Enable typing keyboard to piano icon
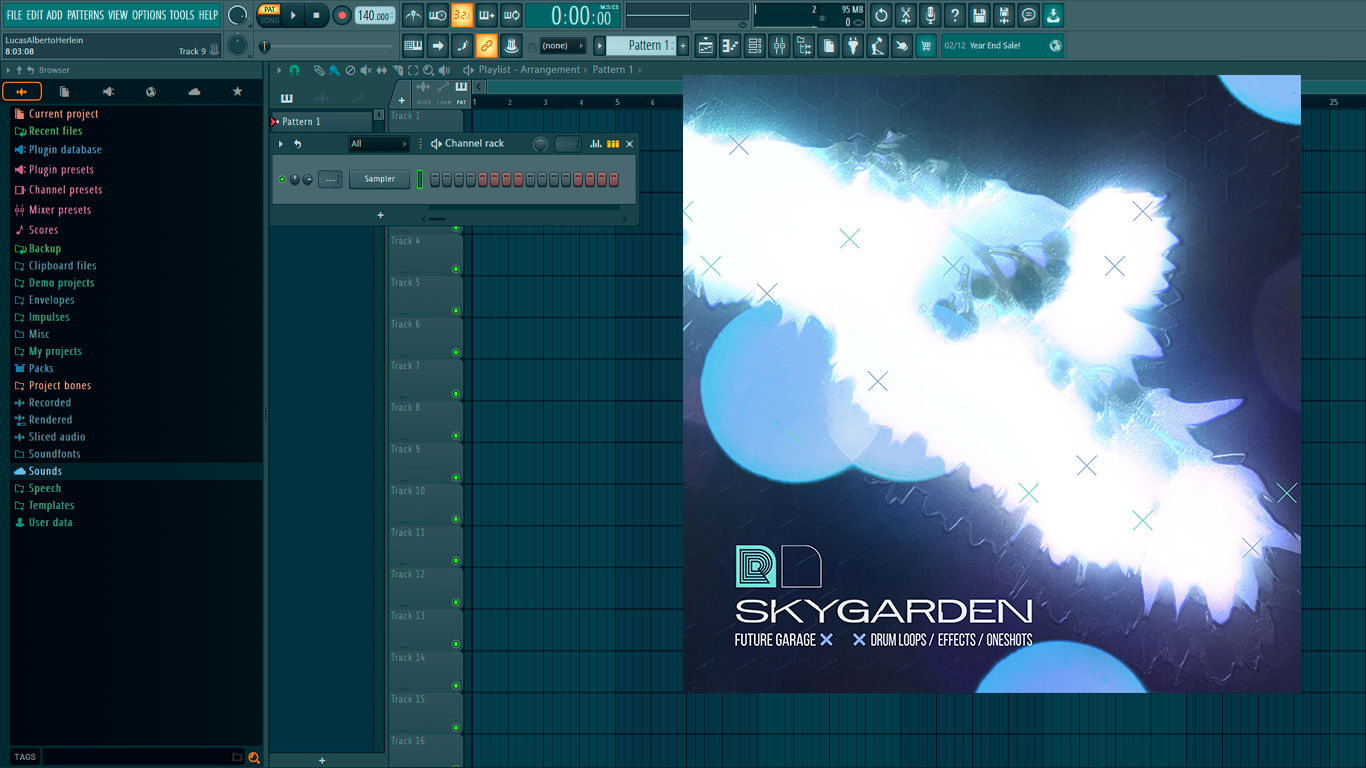 point(413,45)
